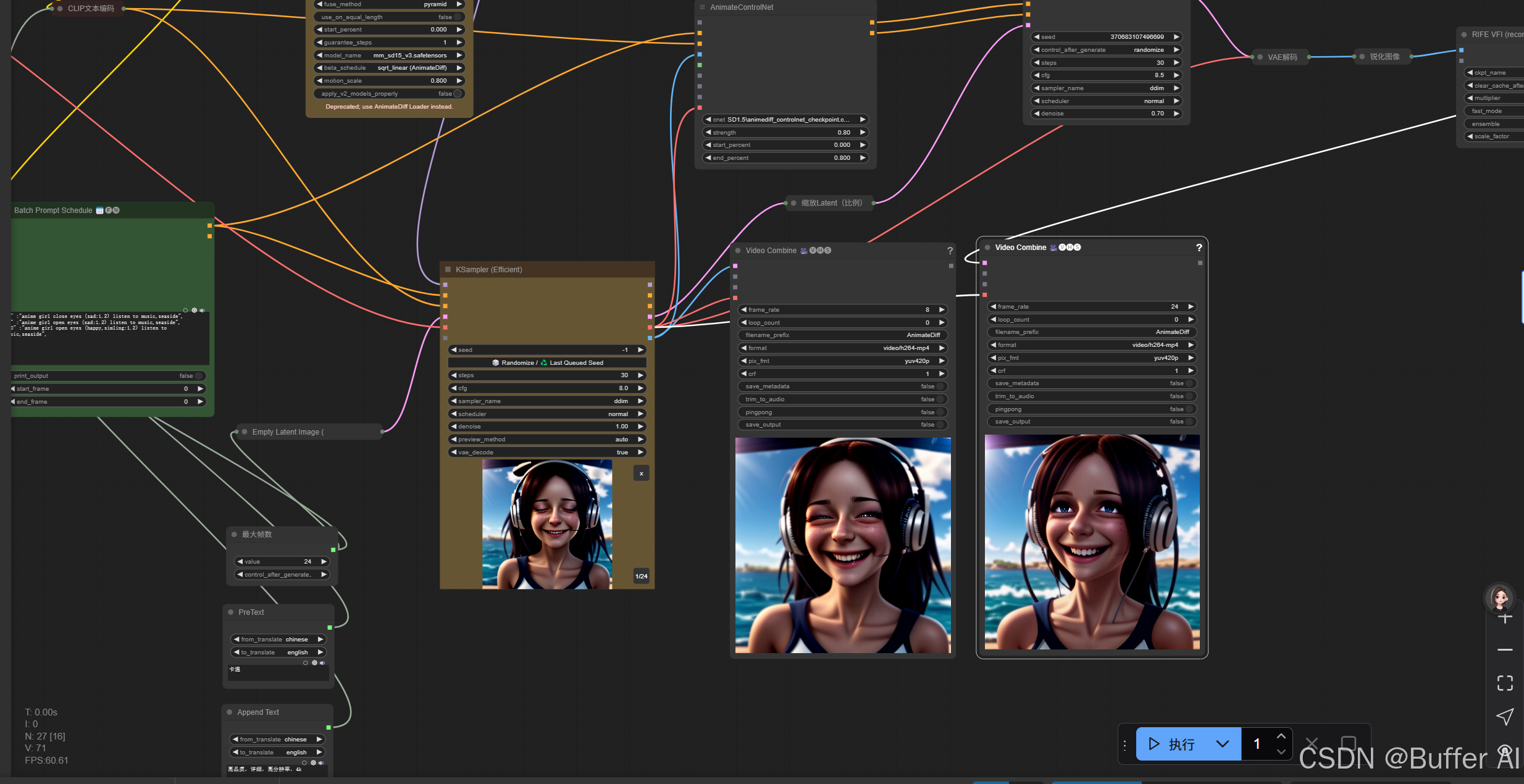Image resolution: width=1524 pixels, height=784 pixels.
Task: Click collapse dot of AnimateControlNet node
Action: [702, 7]
